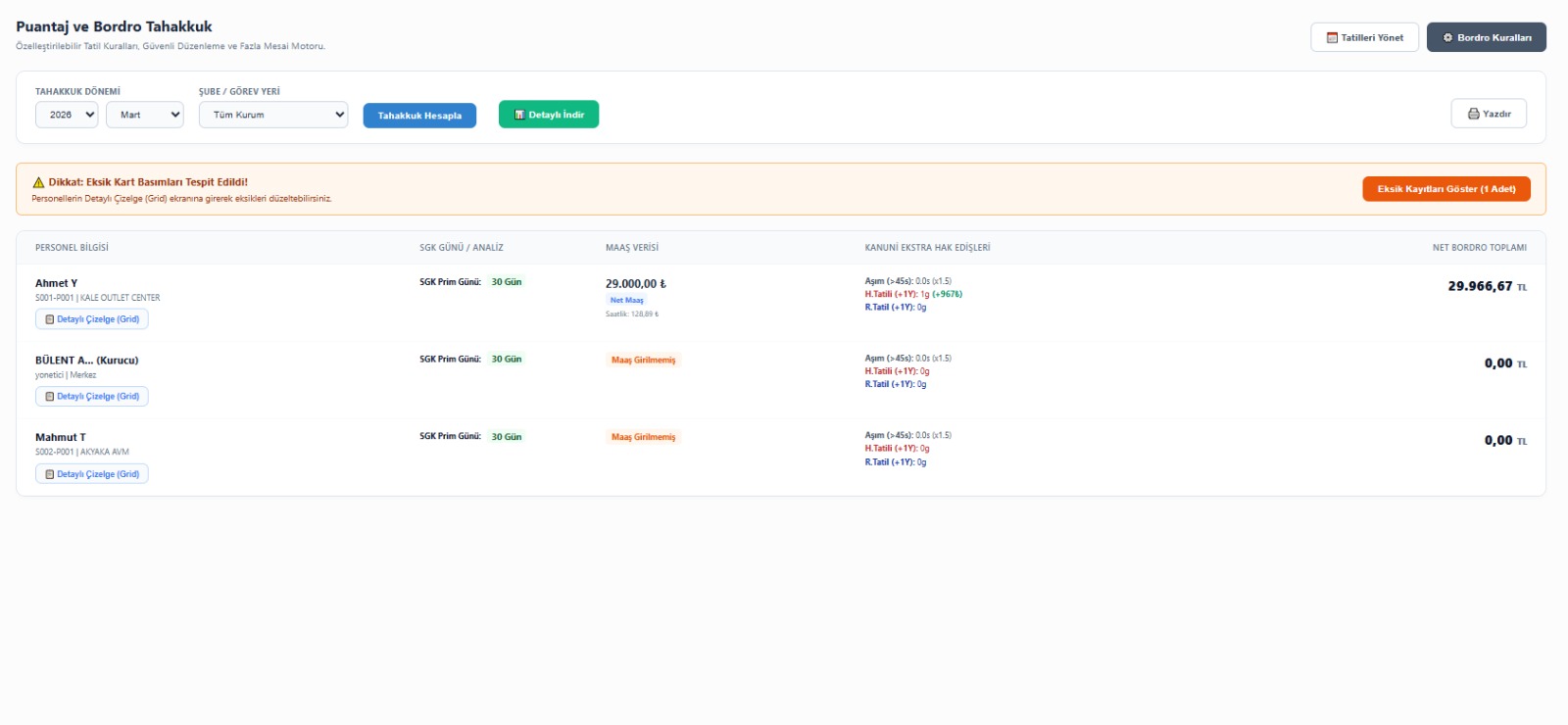Click Maaş Girilmemiş tag for Mahmut T
Viewport: 1568px width, 725px height.
(x=644, y=437)
